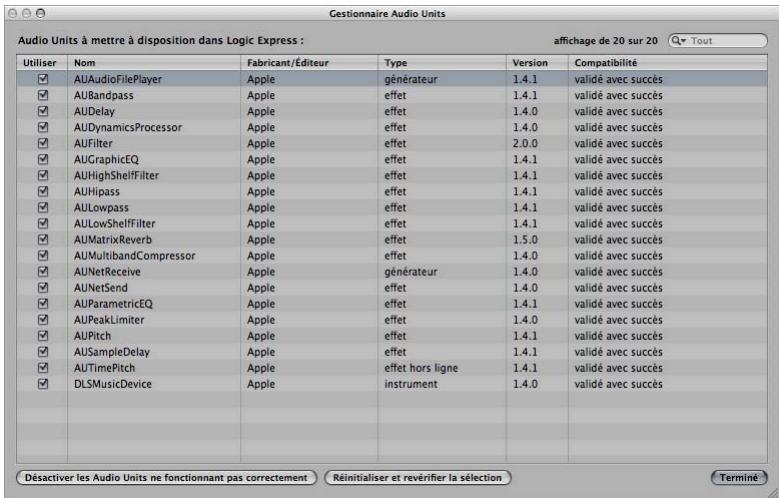Screen dimensions: 779x498
Task: Click Désactiver les Audio Units ne fonctionnant pas correctement
Action: [x=166, y=478]
